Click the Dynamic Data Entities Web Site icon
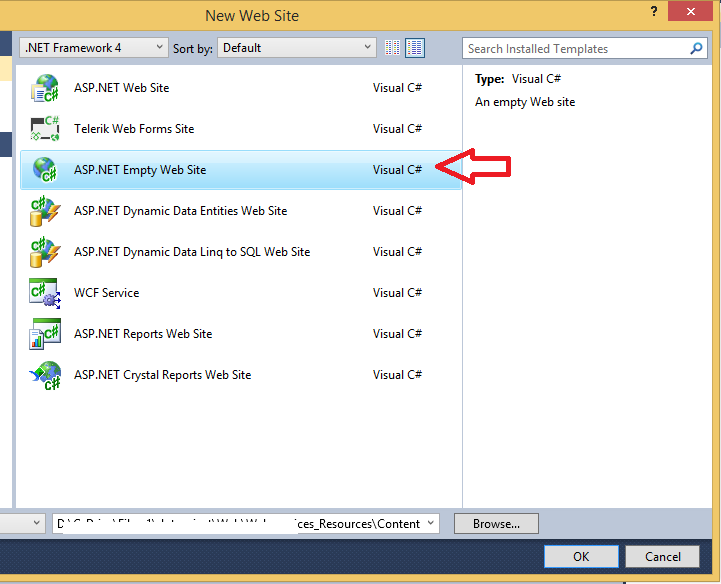This screenshot has height=584, width=721. click(x=45, y=211)
